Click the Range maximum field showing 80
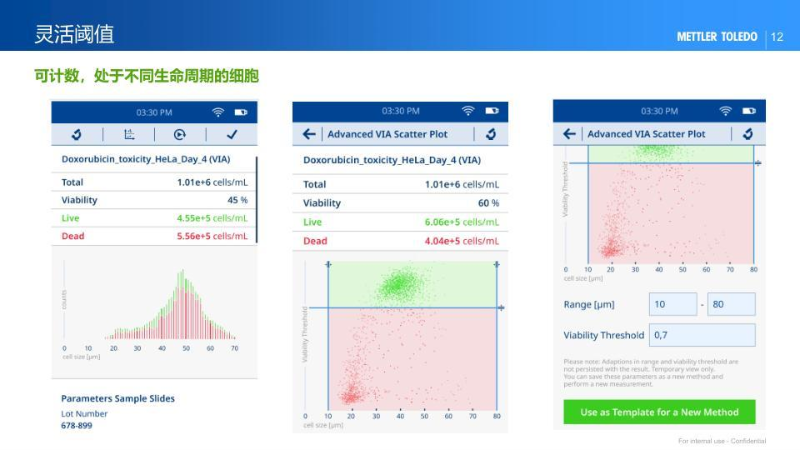 [x=730, y=304]
